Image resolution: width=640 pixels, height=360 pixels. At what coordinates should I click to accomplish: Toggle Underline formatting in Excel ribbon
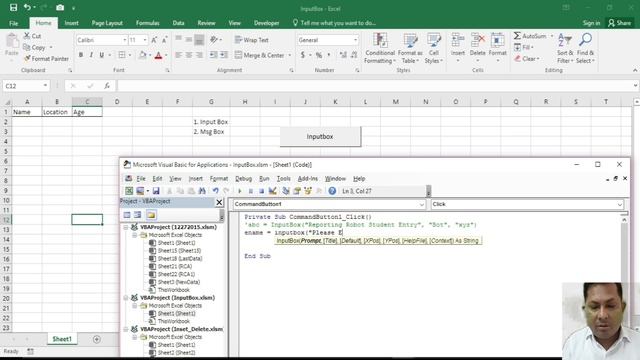pos(102,55)
